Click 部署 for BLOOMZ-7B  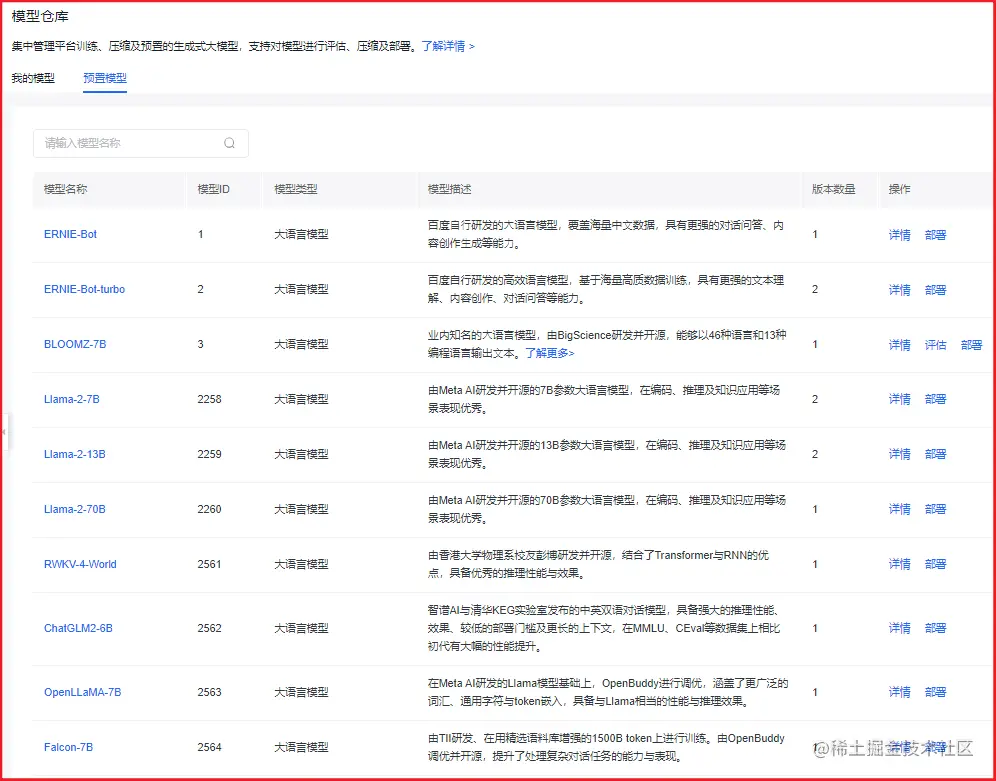(x=972, y=345)
